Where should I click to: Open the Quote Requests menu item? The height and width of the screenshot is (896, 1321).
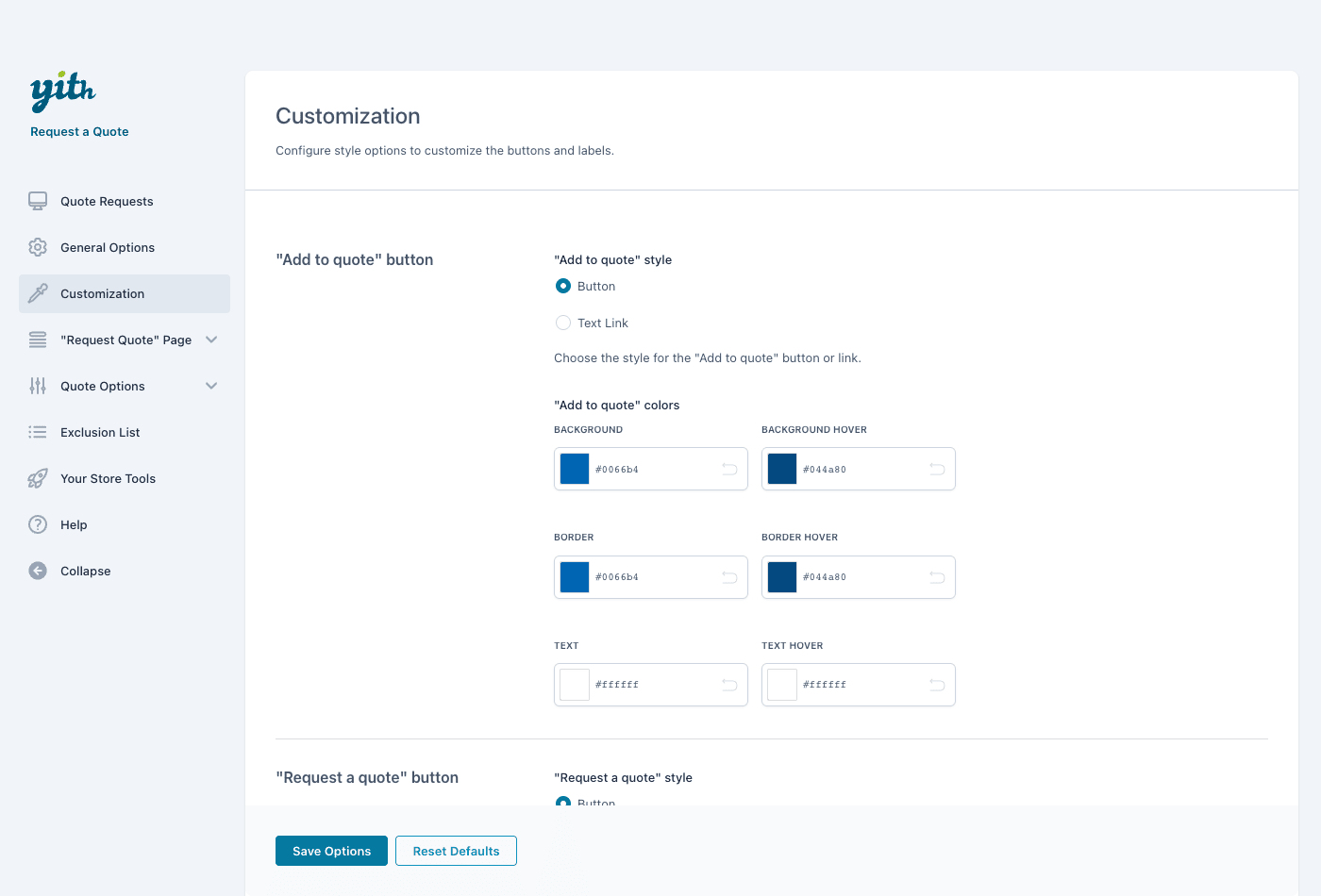pyautogui.click(x=125, y=201)
